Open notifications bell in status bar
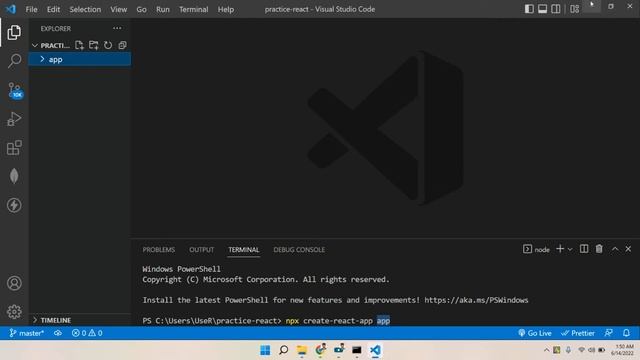640x360 pixels. (626, 333)
